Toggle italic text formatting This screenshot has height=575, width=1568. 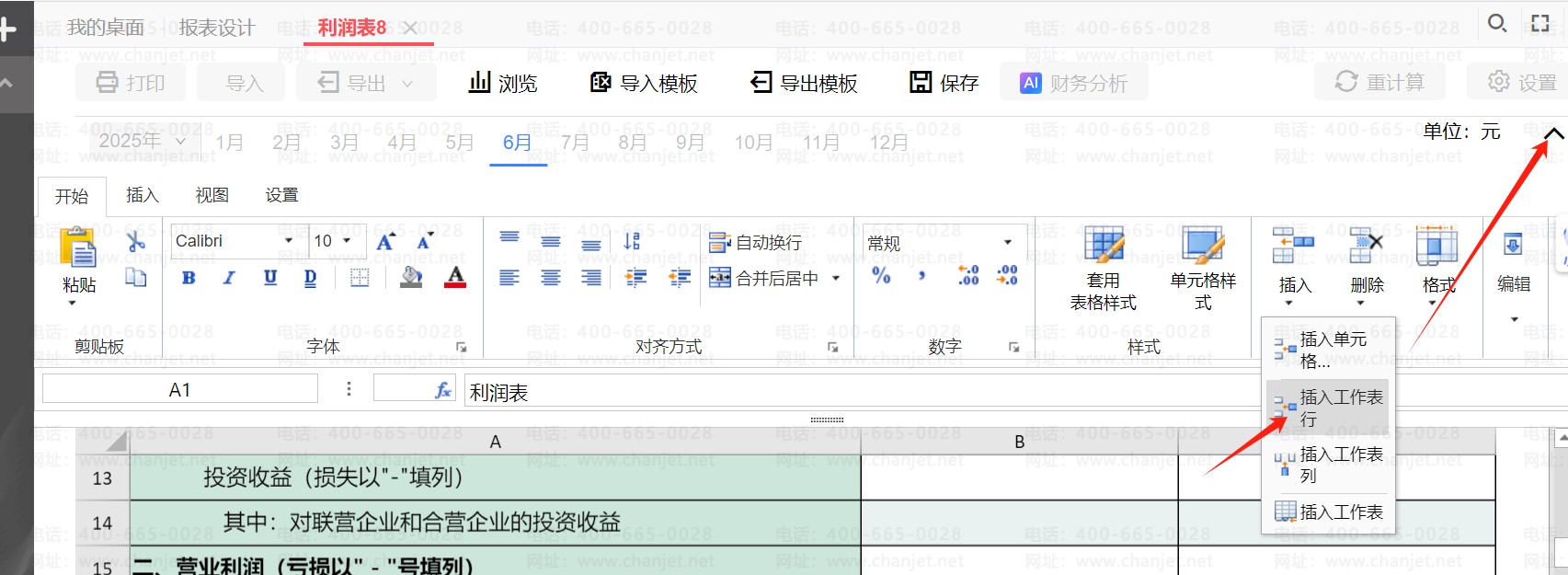229,278
